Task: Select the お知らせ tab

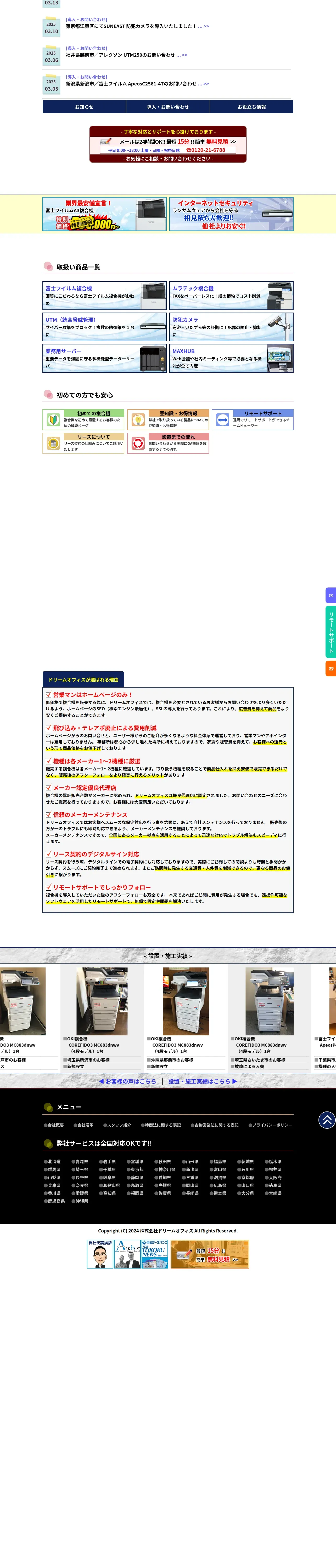Action: click(x=84, y=107)
